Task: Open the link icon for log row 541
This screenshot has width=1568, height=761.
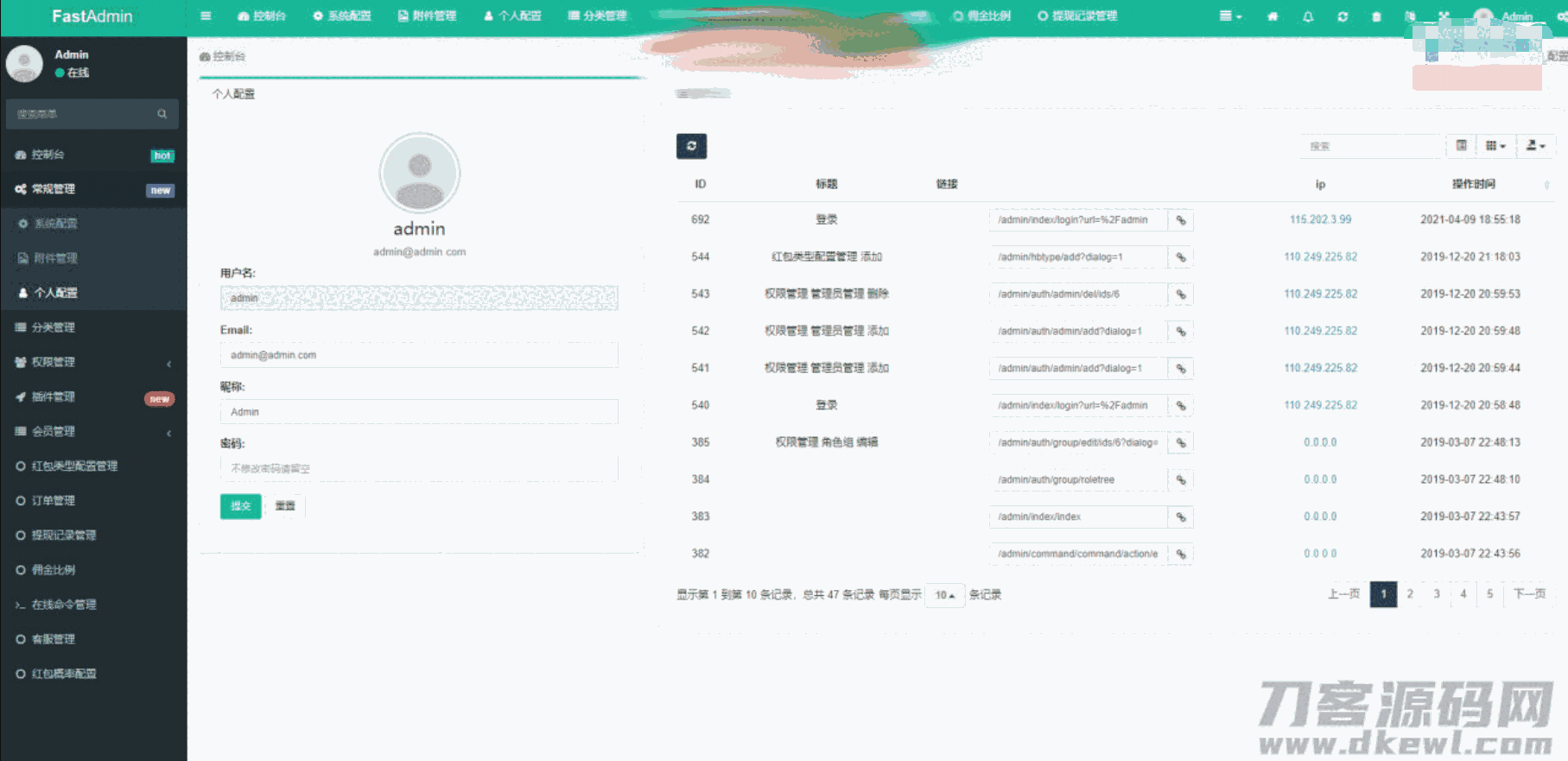Action: pos(1180,369)
